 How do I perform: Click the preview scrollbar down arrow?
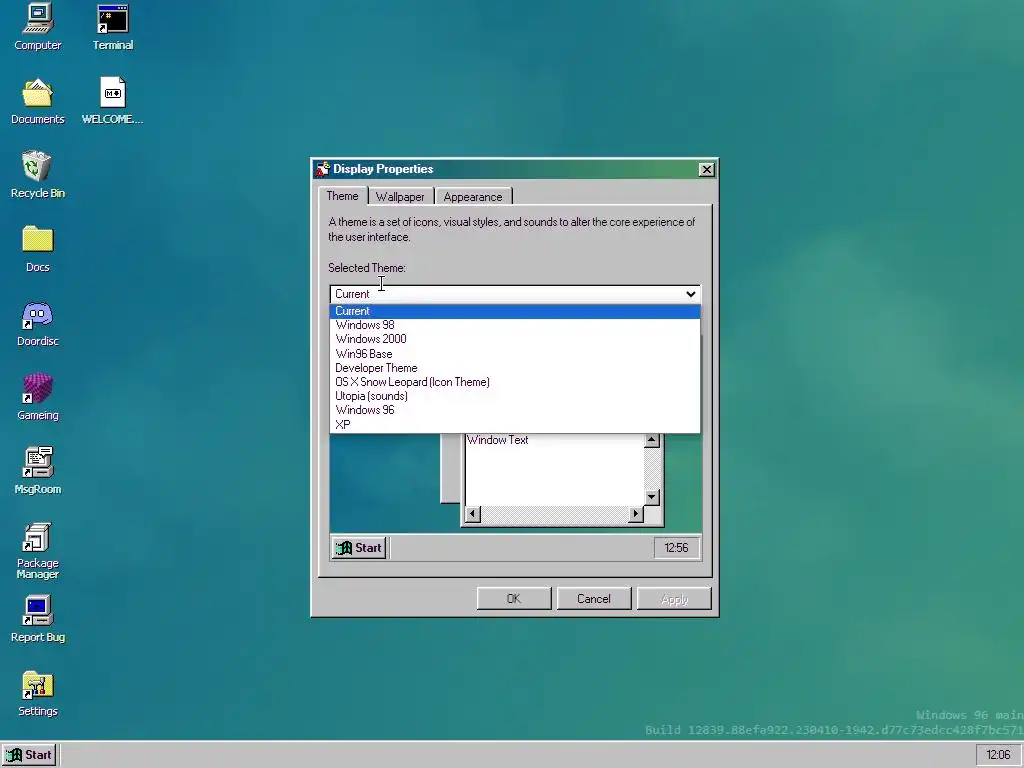[x=651, y=498]
